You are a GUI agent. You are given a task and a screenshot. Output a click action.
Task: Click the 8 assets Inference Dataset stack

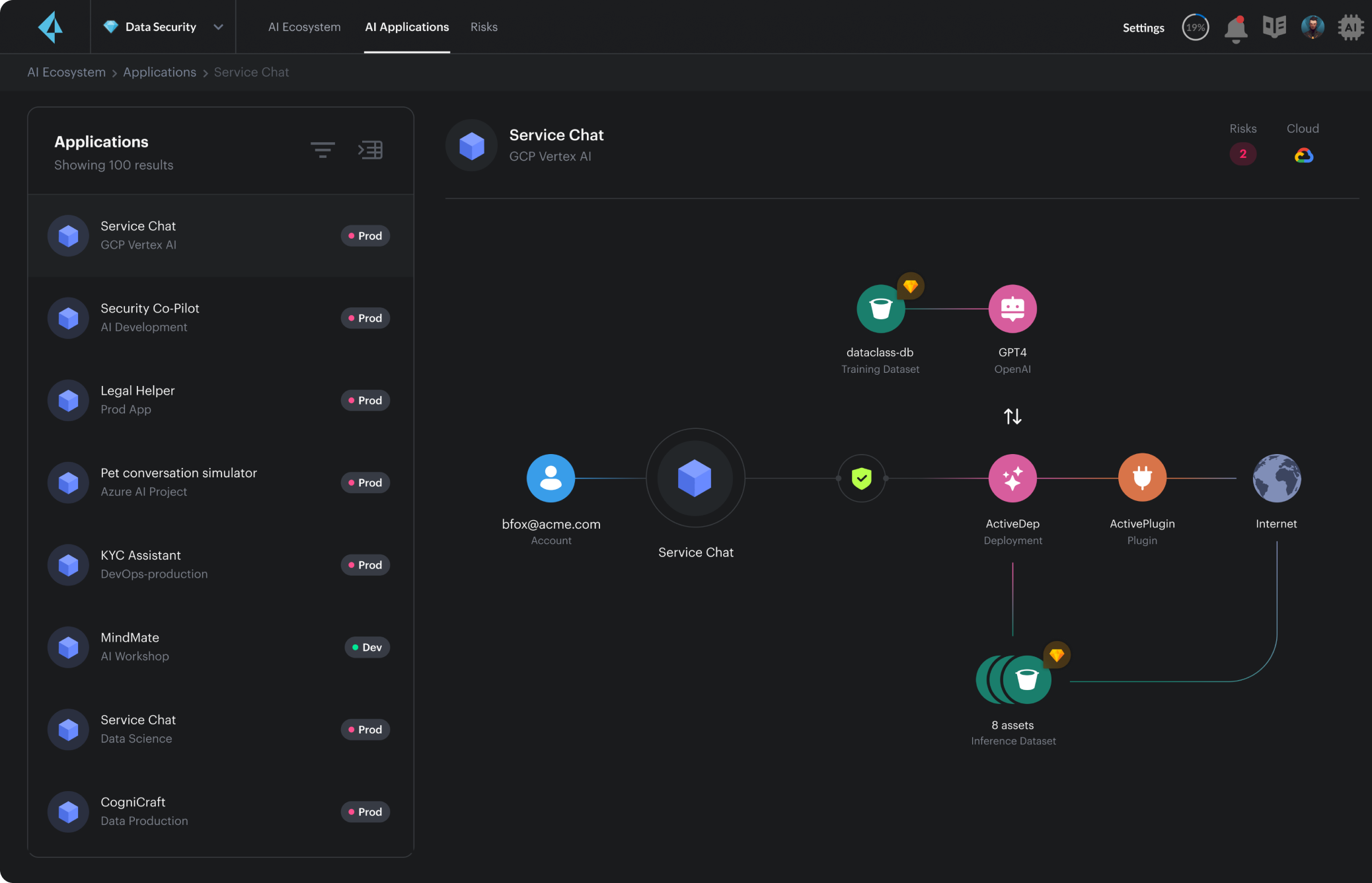pyautogui.click(x=1016, y=679)
